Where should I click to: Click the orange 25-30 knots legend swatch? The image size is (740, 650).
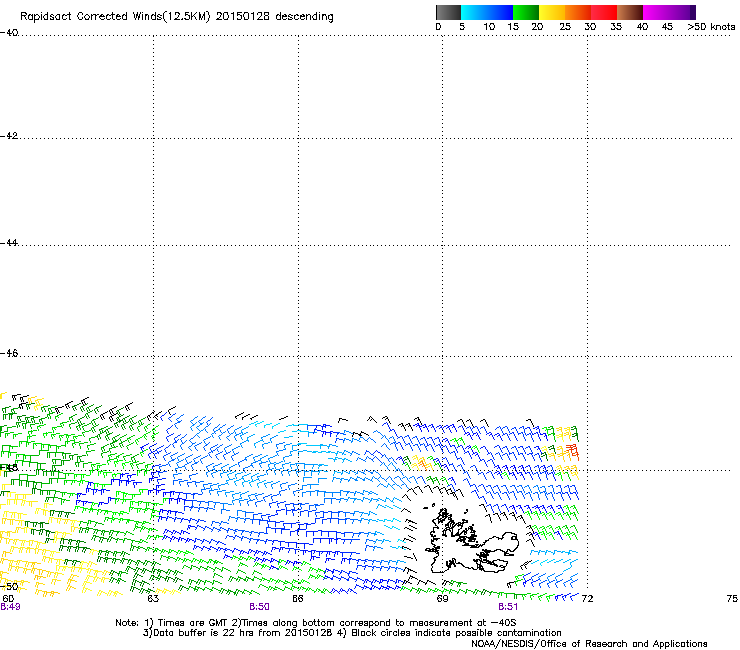click(578, 12)
